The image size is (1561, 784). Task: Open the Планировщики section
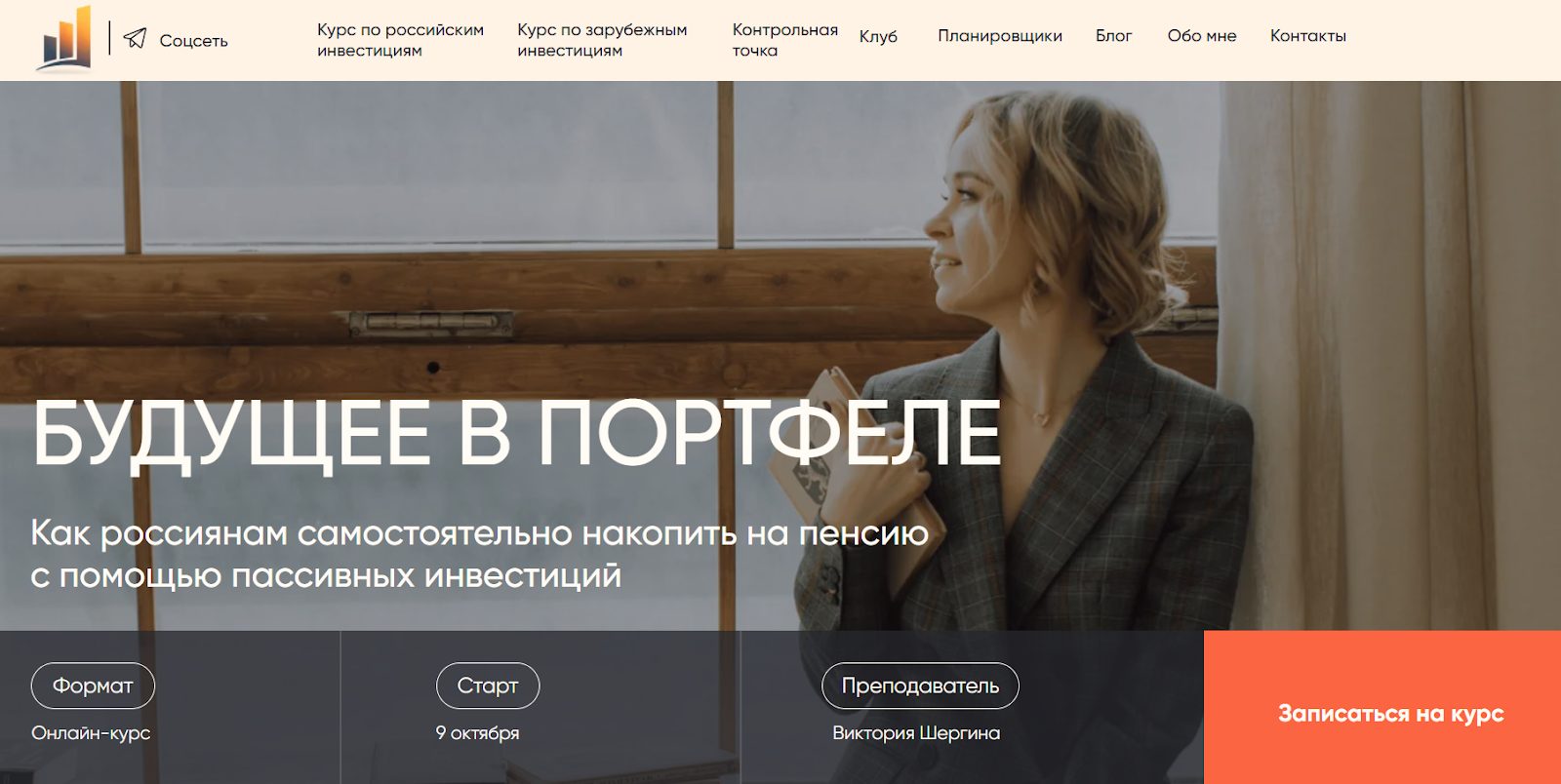1000,36
